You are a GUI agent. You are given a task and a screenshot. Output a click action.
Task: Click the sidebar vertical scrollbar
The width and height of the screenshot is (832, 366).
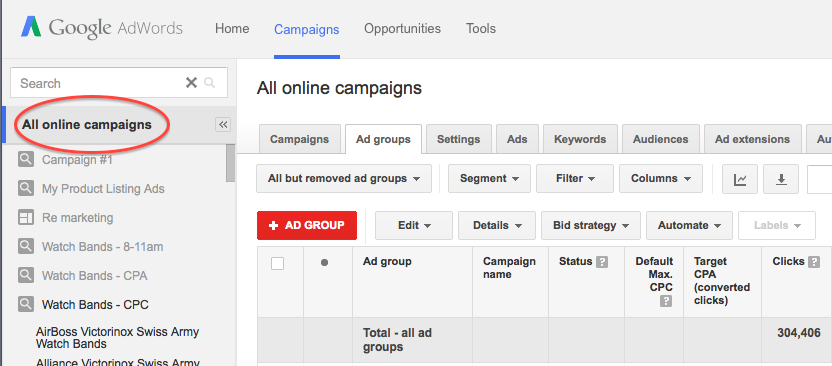pos(230,163)
